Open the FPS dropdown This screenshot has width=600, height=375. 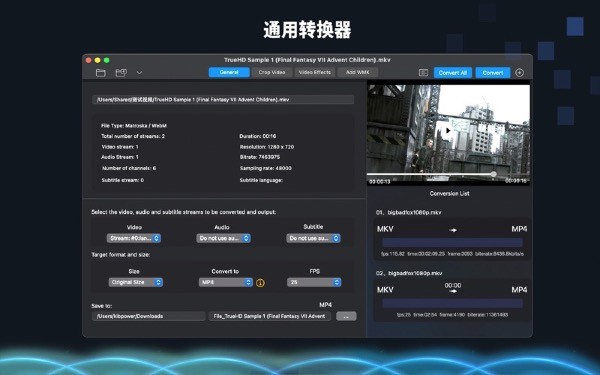pyautogui.click(x=314, y=282)
